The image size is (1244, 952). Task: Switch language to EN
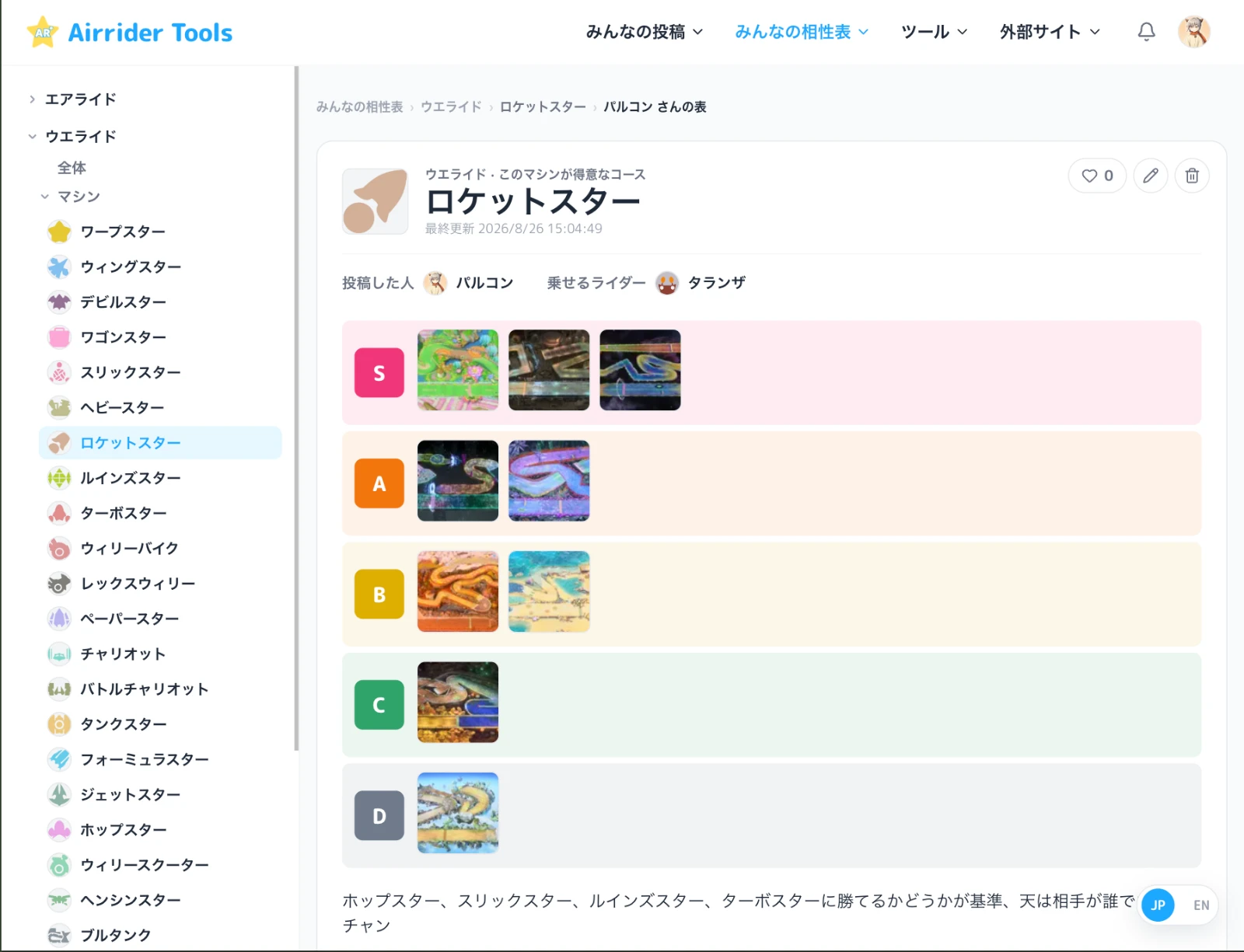1201,905
